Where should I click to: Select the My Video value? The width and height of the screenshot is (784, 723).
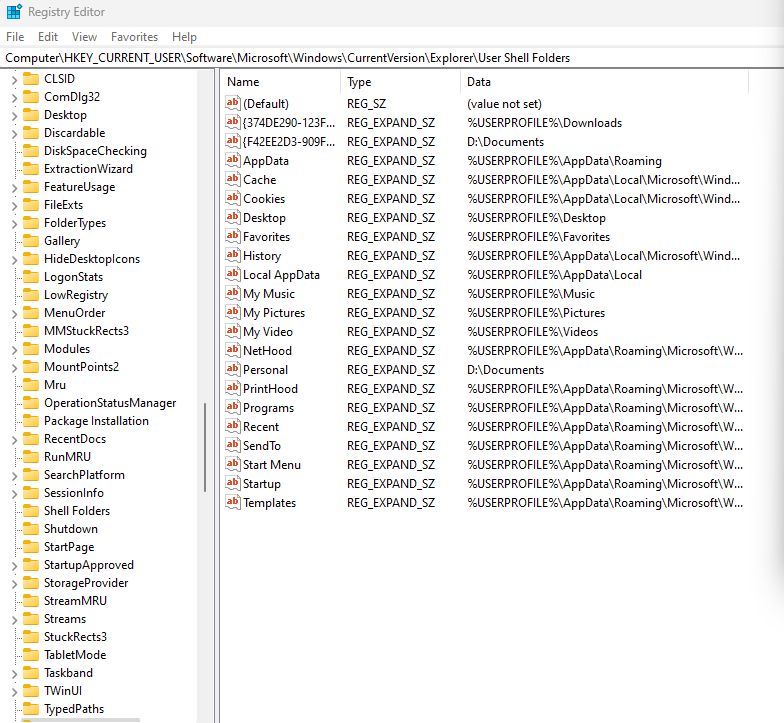tap(268, 332)
